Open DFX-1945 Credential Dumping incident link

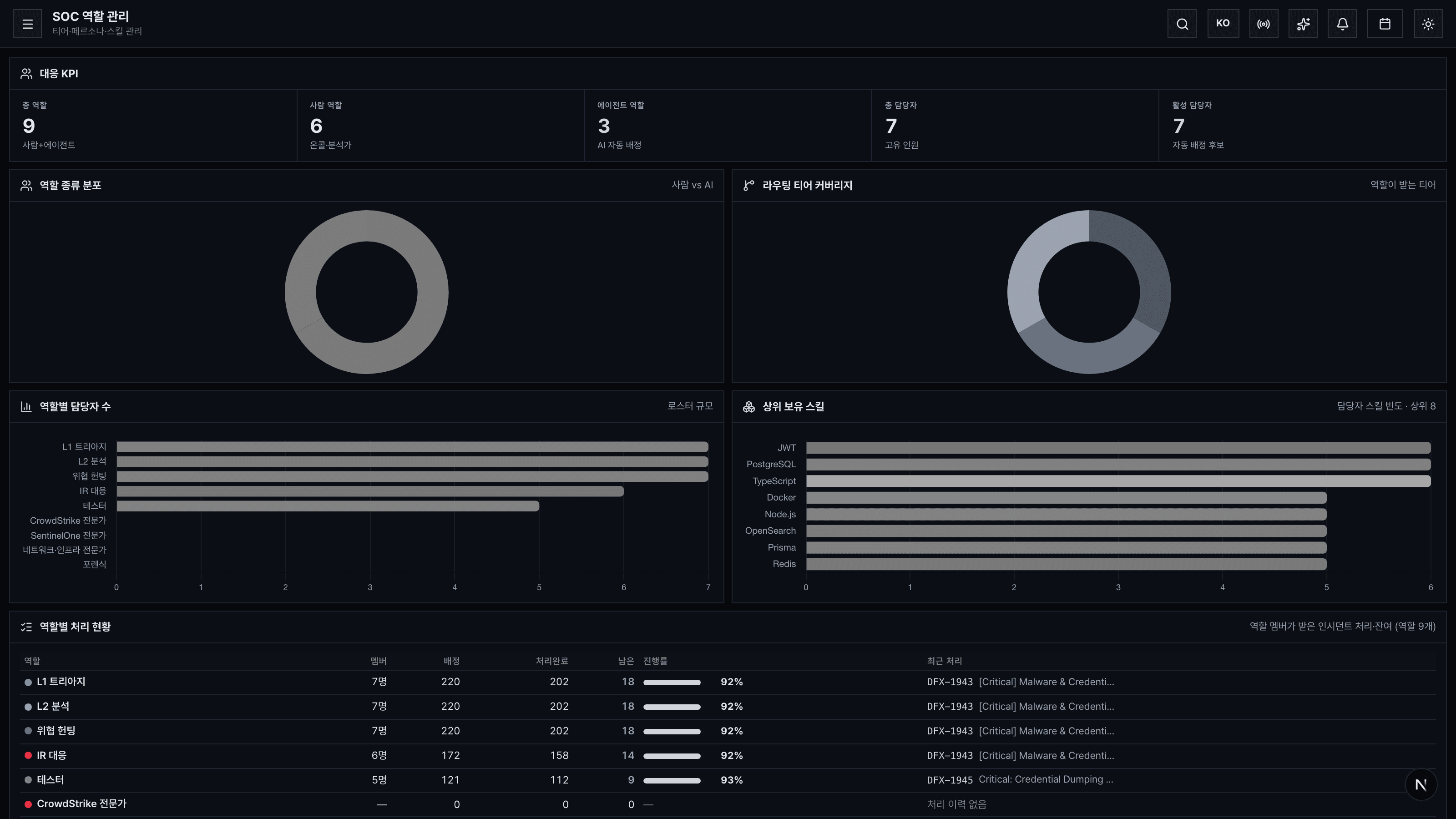[x=1020, y=780]
